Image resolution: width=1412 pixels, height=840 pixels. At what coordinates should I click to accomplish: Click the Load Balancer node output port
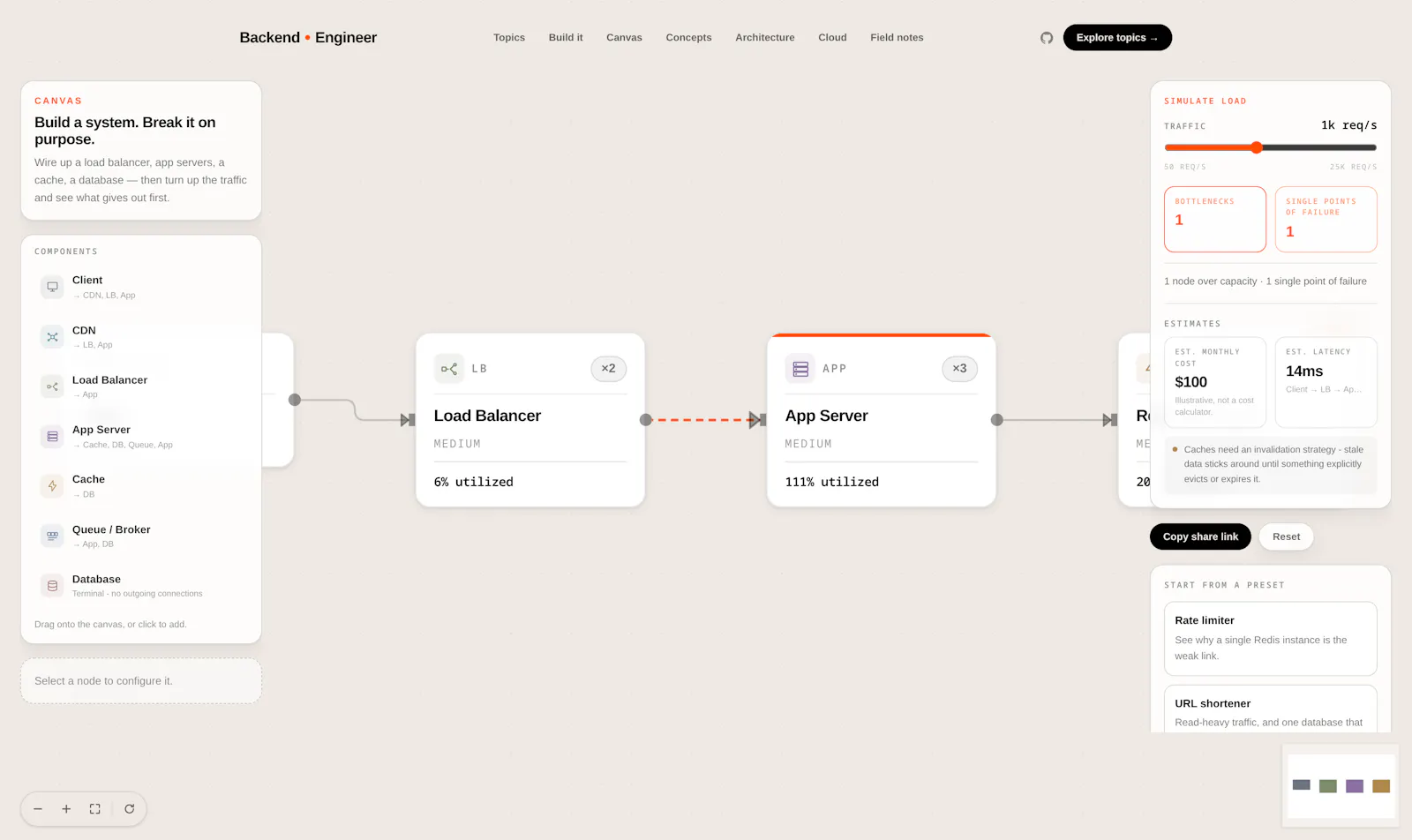(x=646, y=420)
